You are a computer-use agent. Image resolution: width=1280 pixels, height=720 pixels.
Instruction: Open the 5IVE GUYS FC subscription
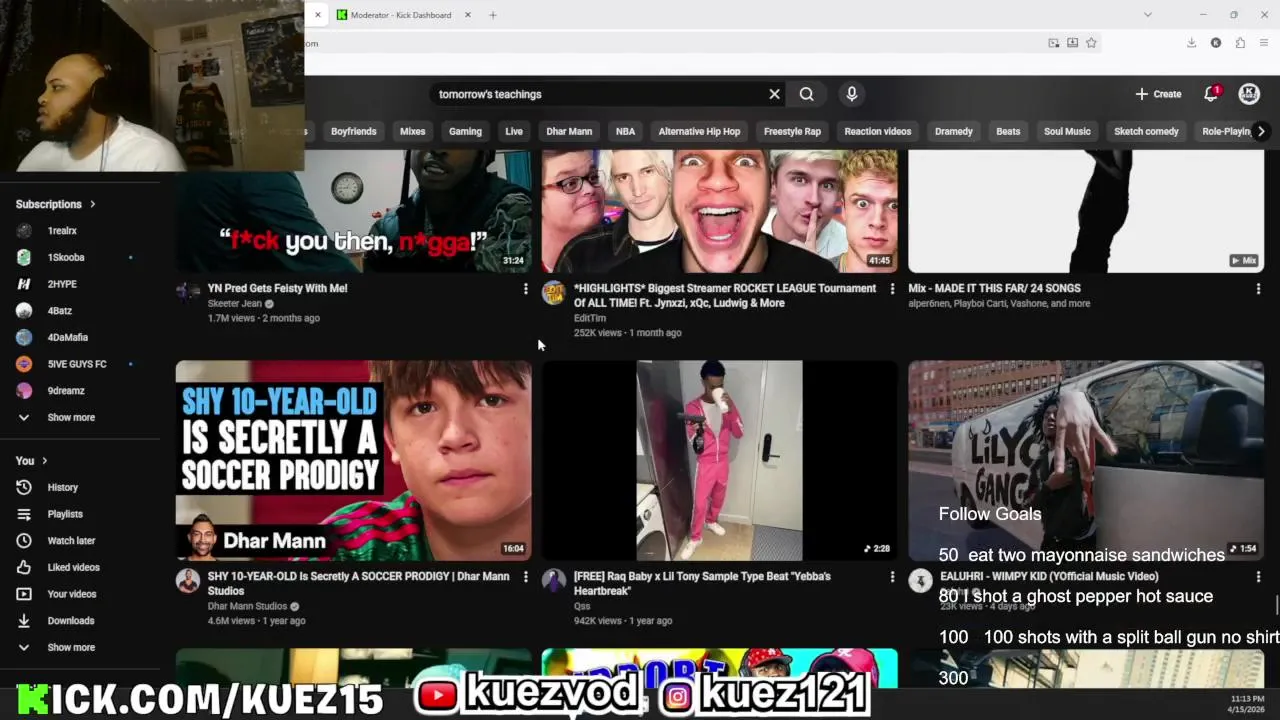click(80, 364)
